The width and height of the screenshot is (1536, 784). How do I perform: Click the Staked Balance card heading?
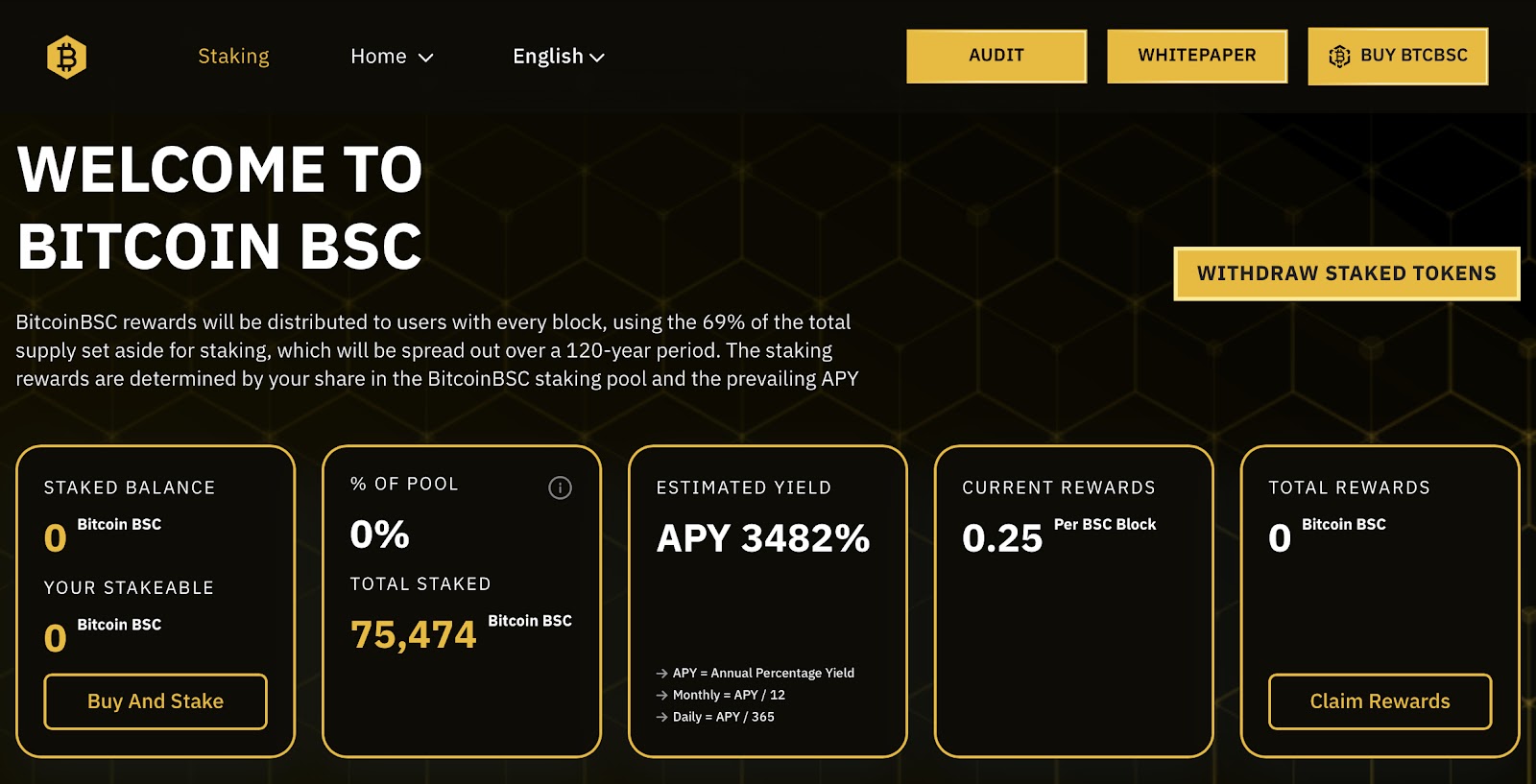coord(130,487)
